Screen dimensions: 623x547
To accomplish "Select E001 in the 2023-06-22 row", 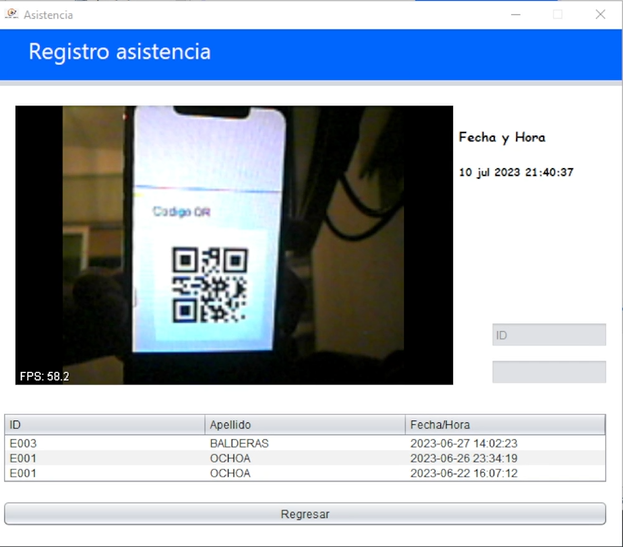I will [104, 473].
